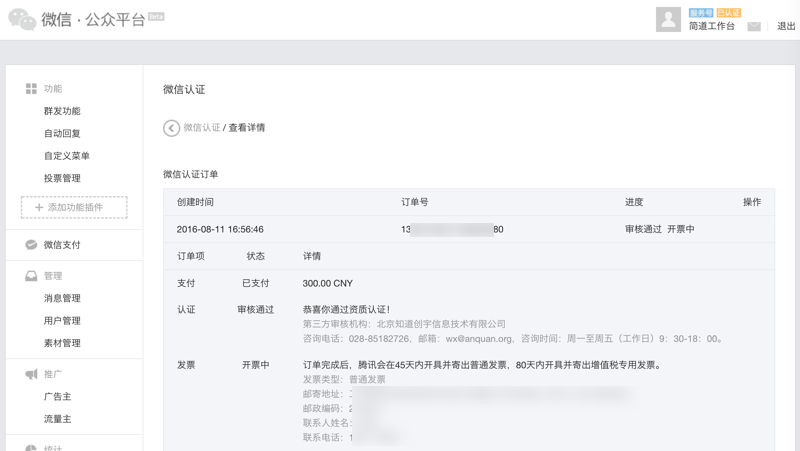Open 流量主 menu item
The image size is (800, 451).
click(58, 419)
